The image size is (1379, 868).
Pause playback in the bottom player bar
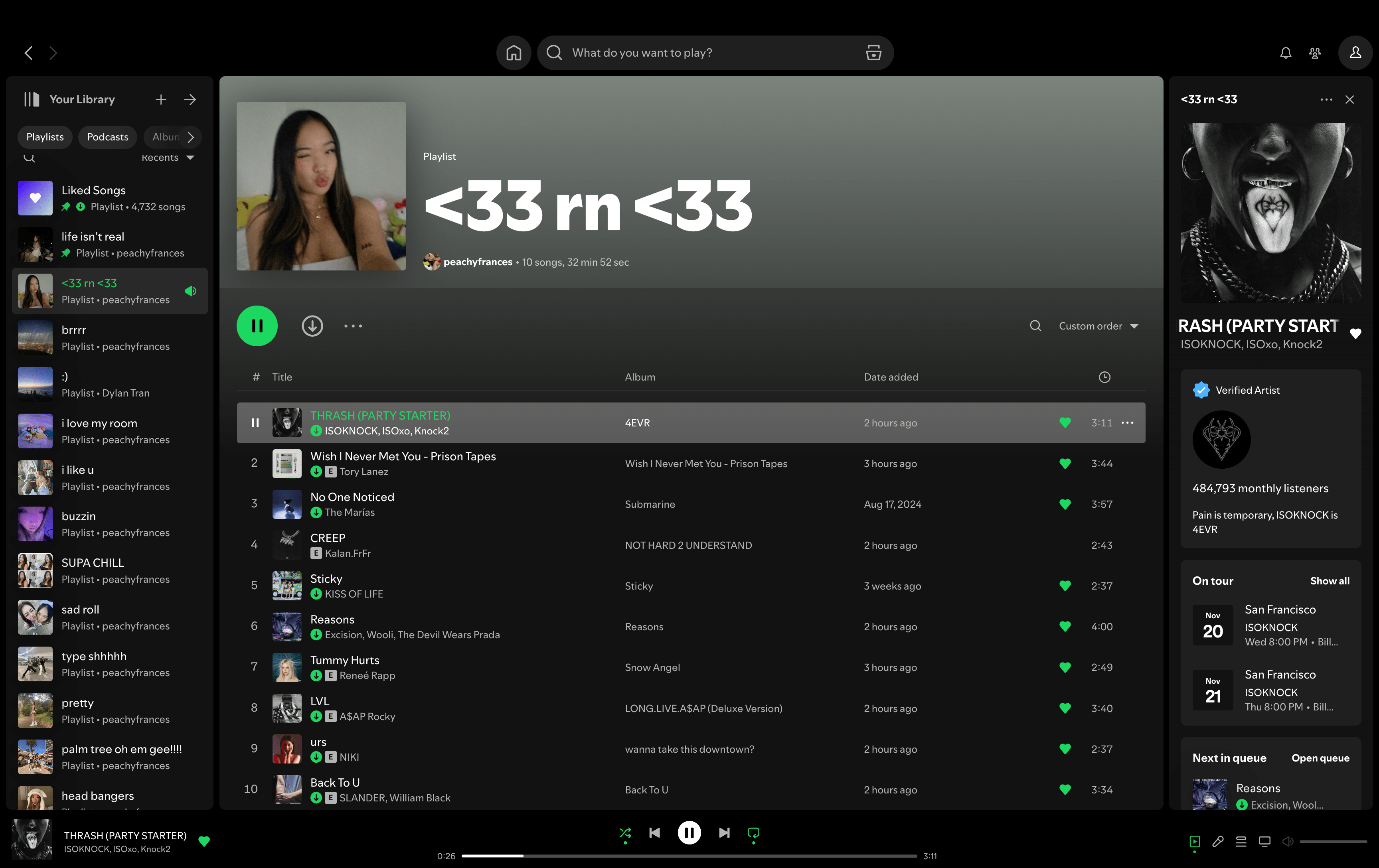[689, 832]
